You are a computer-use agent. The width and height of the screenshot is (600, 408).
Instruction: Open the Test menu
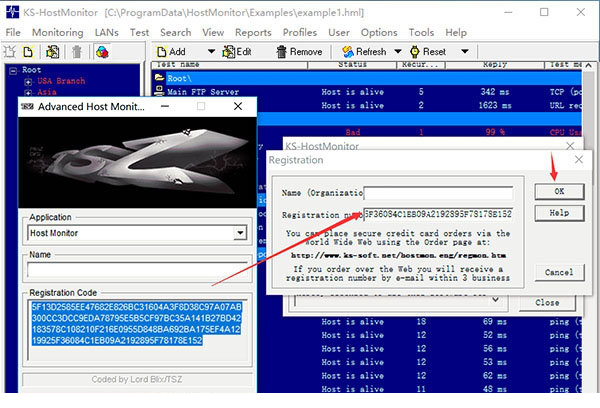coord(139,33)
